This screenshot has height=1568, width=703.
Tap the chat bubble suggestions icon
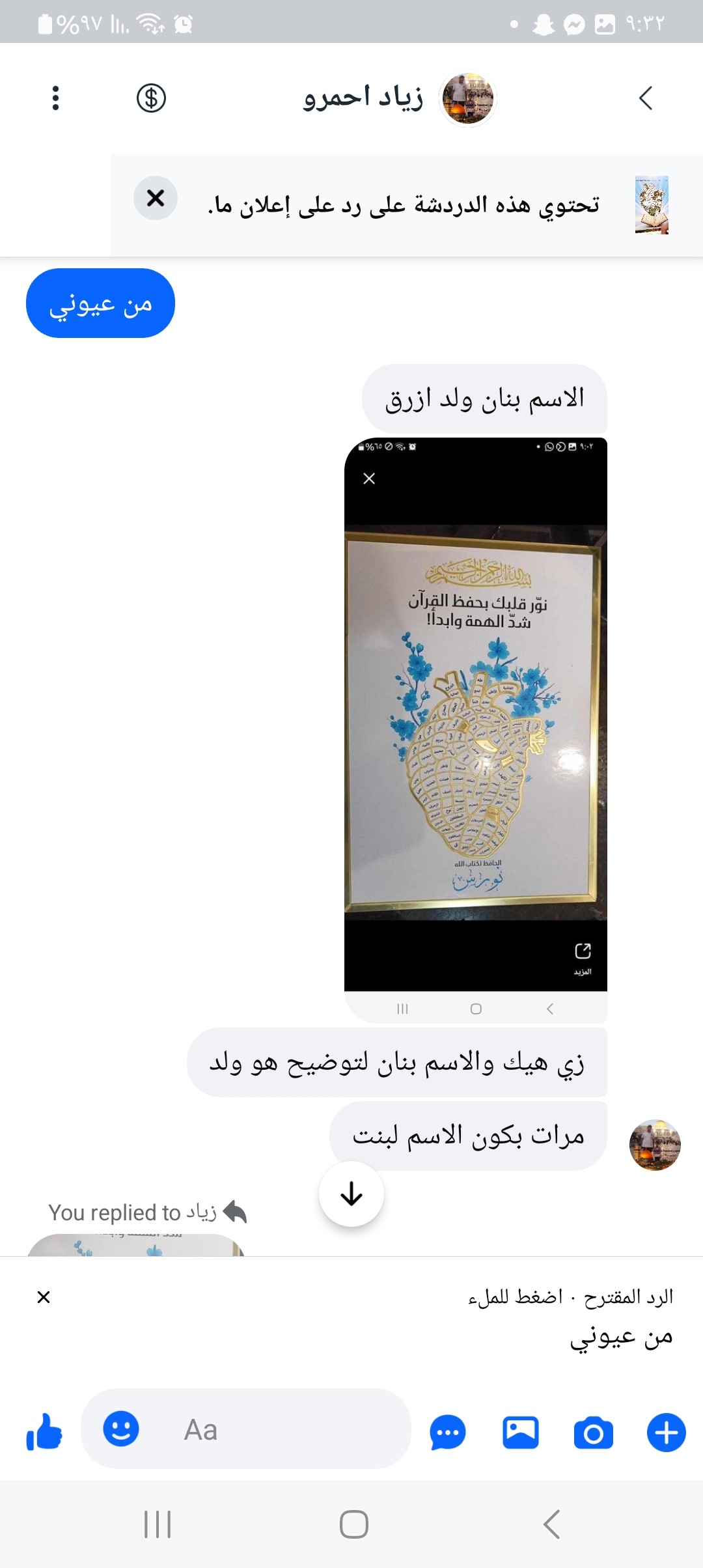448,1433
